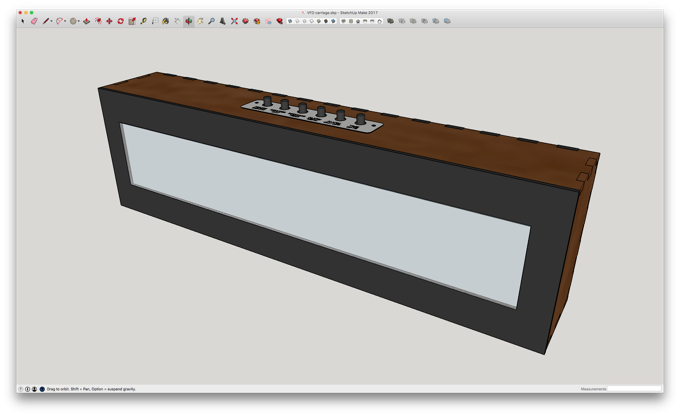This screenshot has height=416, width=680.
Task: Select the pink Eraser tool
Action: (x=34, y=21)
